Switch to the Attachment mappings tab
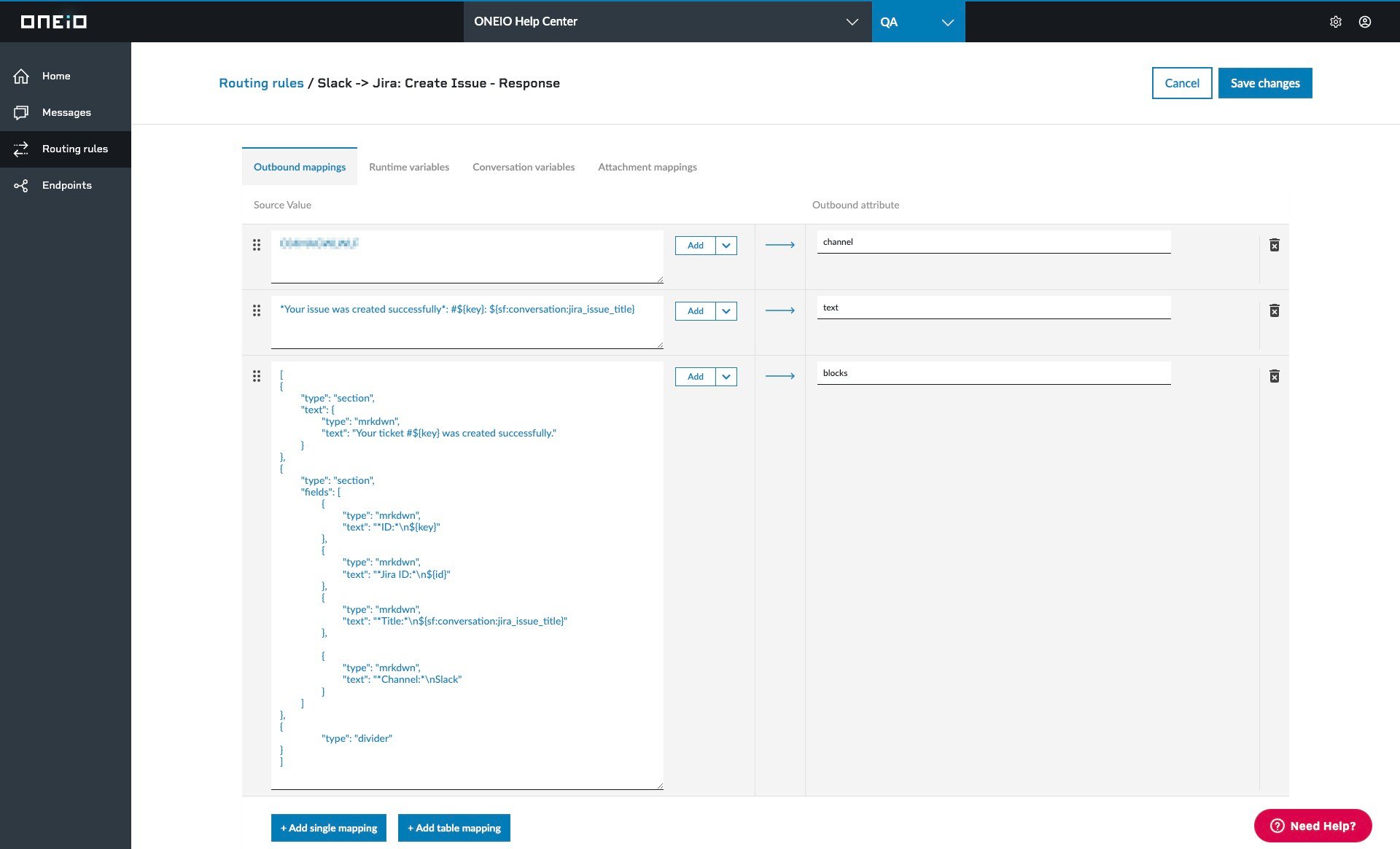1400x849 pixels. [x=647, y=167]
